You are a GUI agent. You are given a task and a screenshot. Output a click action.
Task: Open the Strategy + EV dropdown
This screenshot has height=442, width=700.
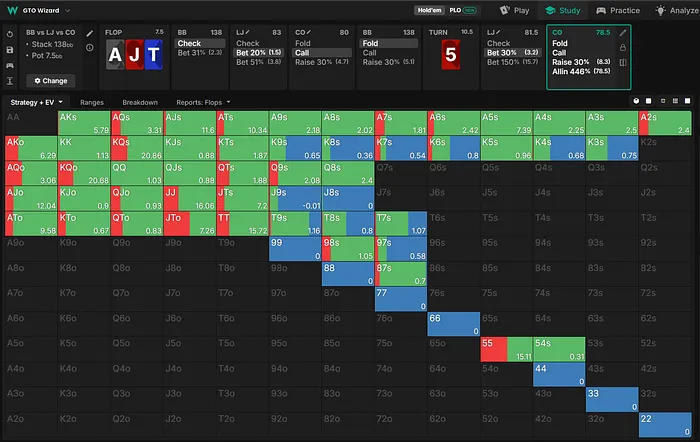[x=36, y=102]
